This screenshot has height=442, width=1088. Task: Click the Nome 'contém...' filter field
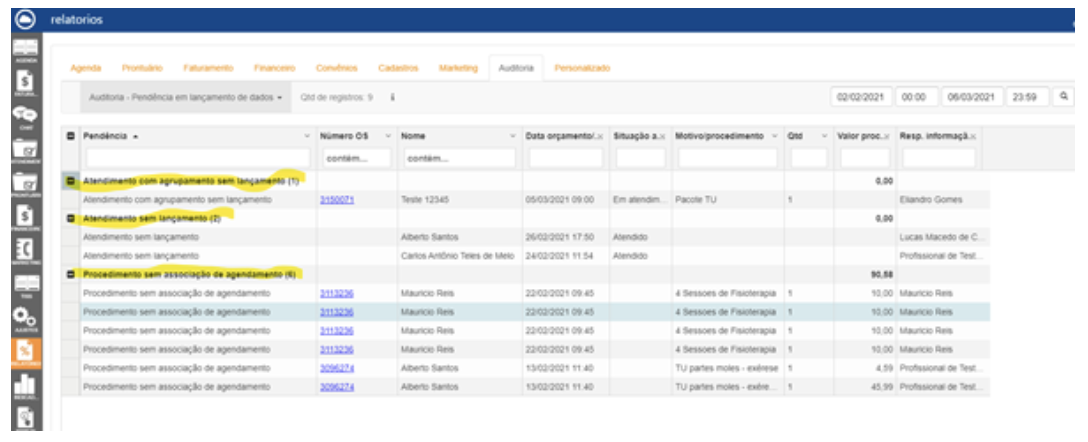(x=459, y=158)
